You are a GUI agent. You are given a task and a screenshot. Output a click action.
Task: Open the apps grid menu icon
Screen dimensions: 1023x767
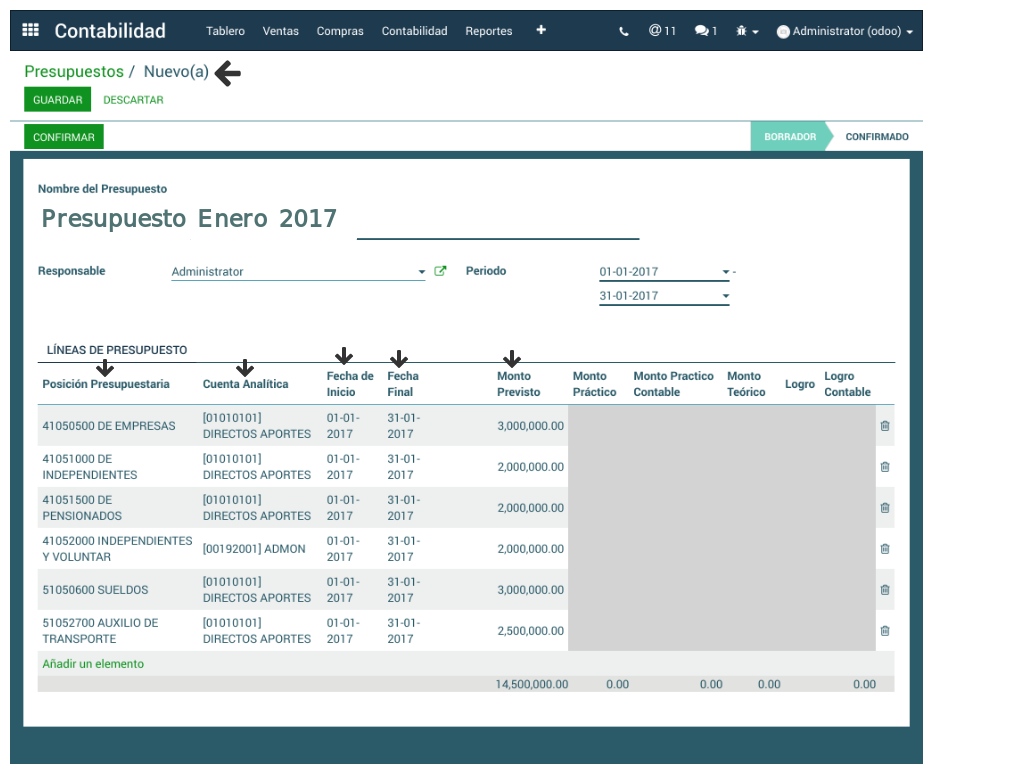click(30, 31)
